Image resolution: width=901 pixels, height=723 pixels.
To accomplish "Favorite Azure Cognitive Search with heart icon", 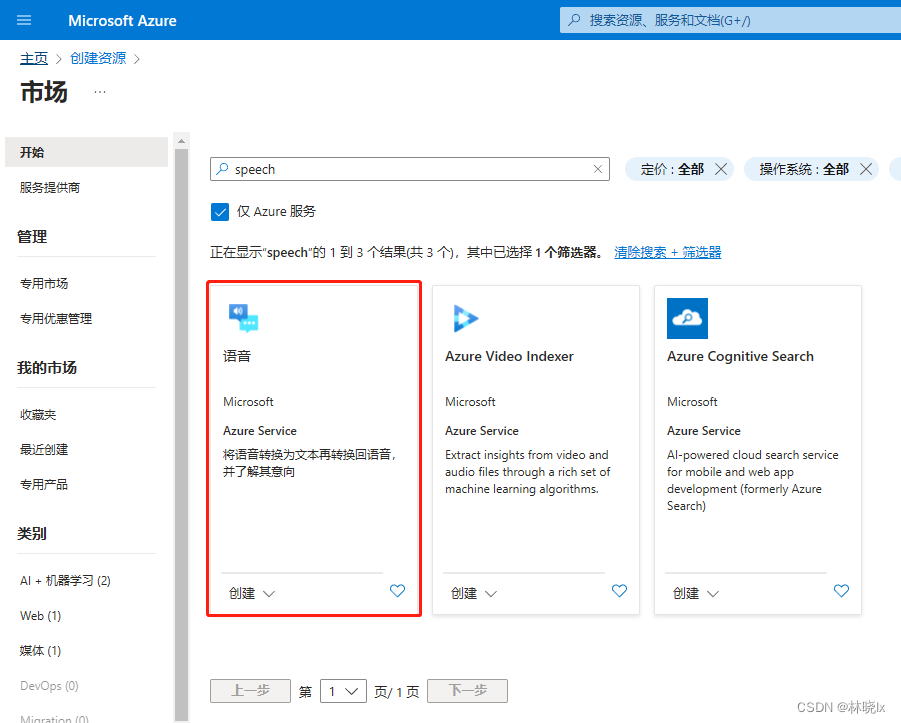I will pyautogui.click(x=841, y=591).
